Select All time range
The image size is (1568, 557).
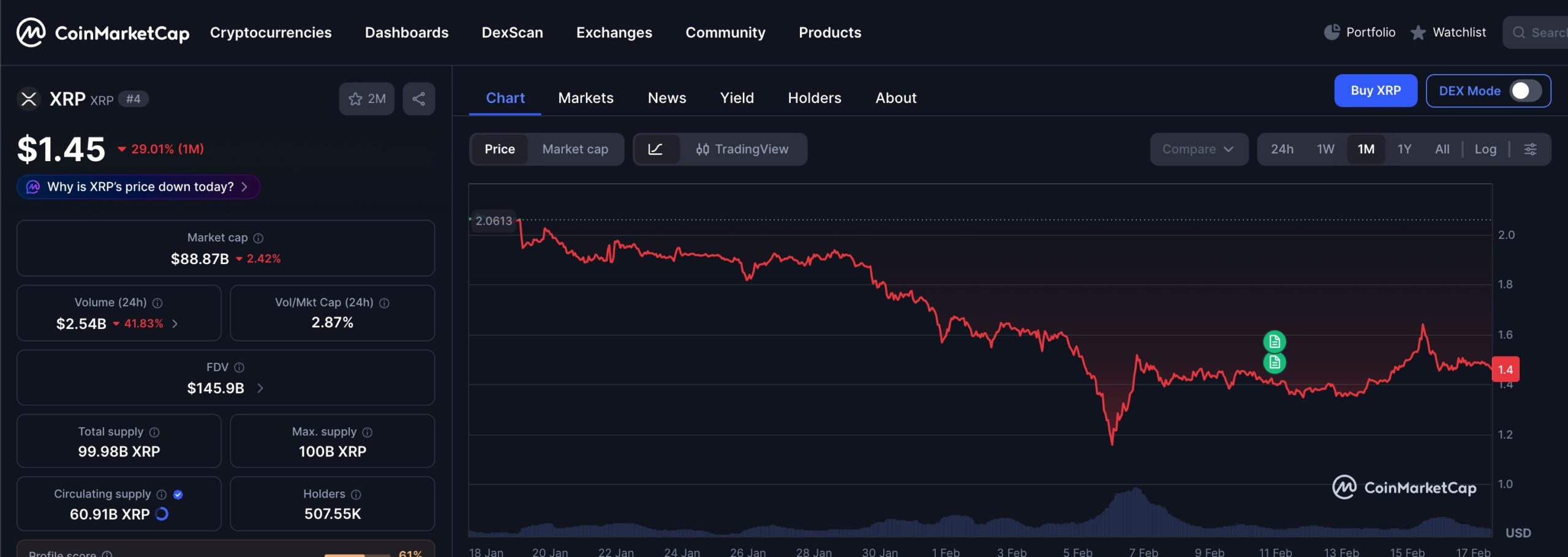tap(1442, 149)
